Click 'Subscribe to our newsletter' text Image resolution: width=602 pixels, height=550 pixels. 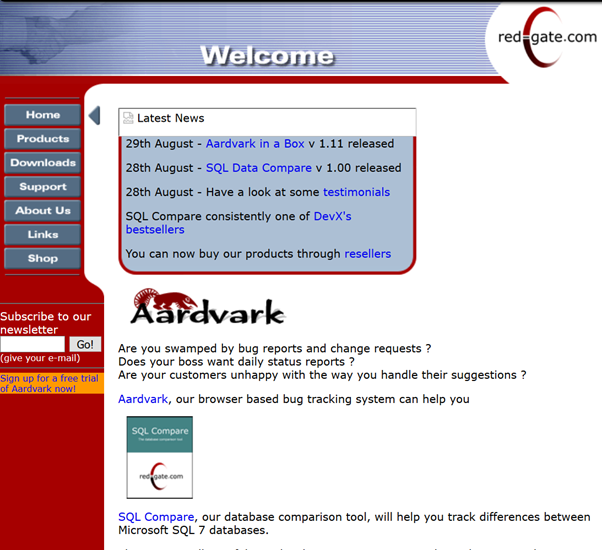[46, 323]
